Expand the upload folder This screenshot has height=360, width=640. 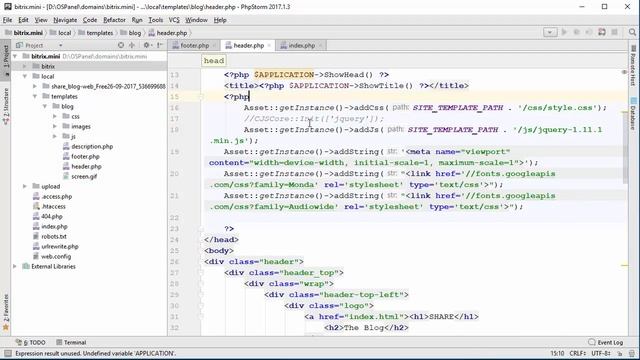[x=25, y=186]
